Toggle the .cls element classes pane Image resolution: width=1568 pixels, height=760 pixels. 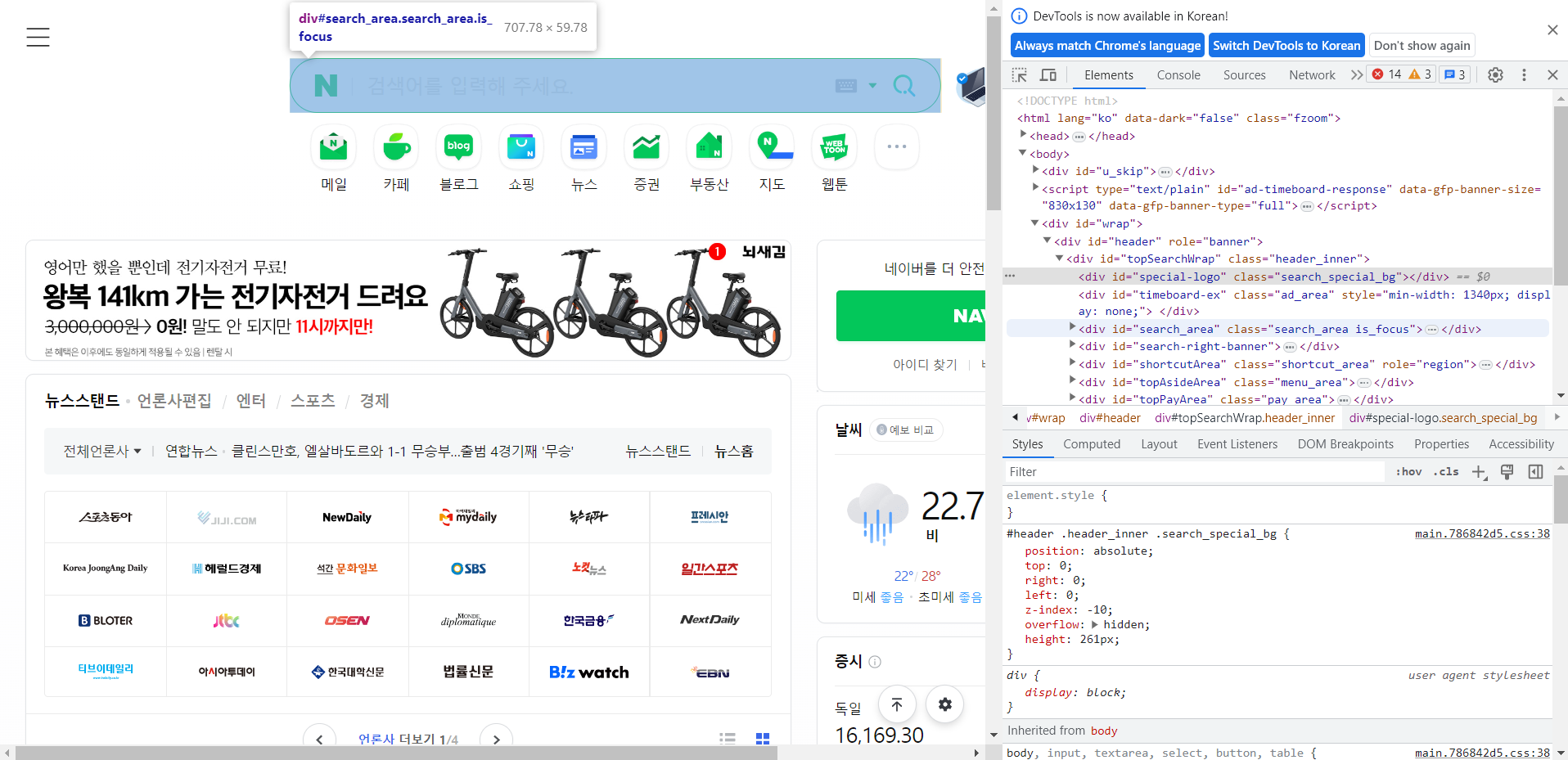1447,472
